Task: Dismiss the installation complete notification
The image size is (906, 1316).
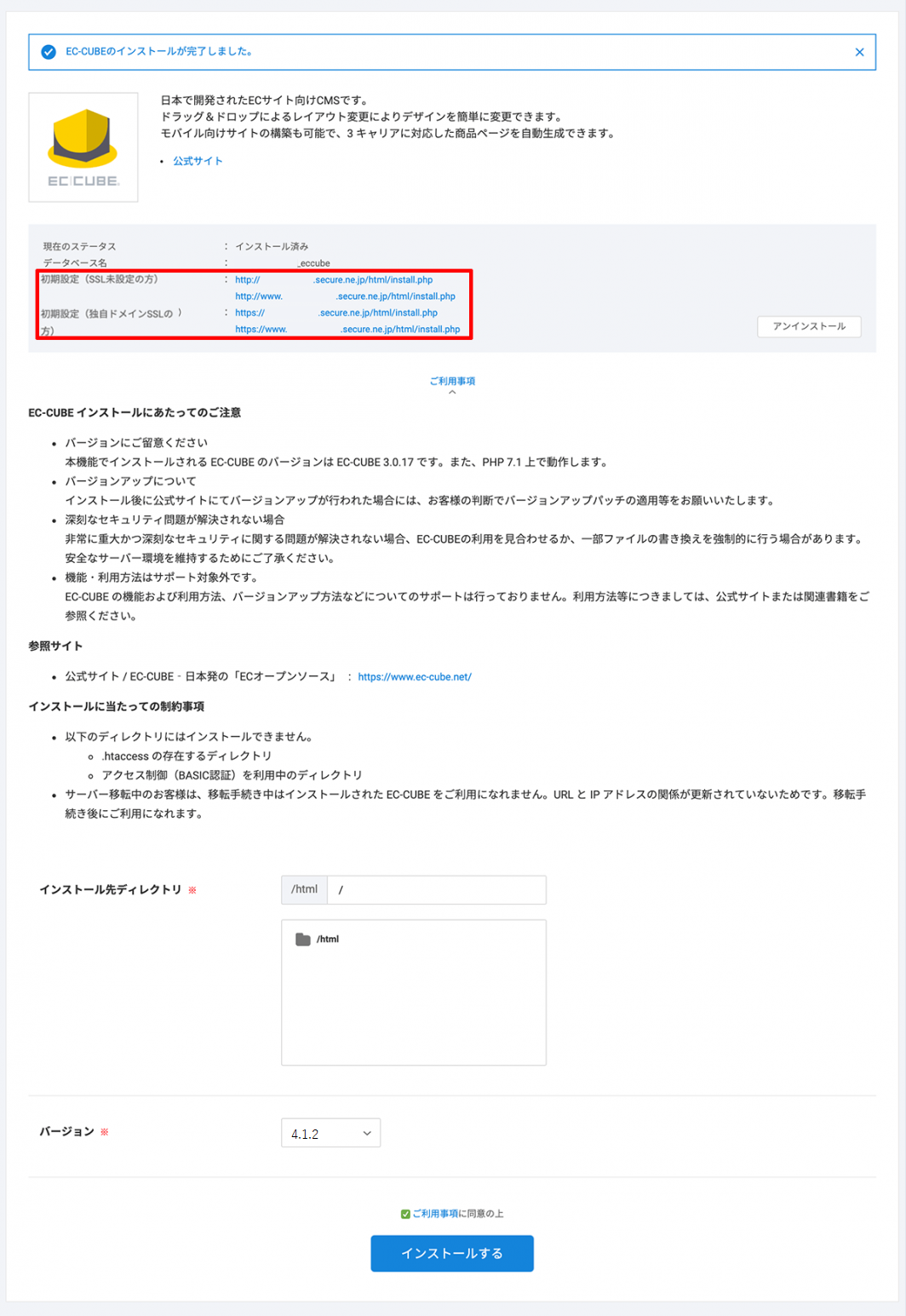Action: pyautogui.click(x=859, y=52)
